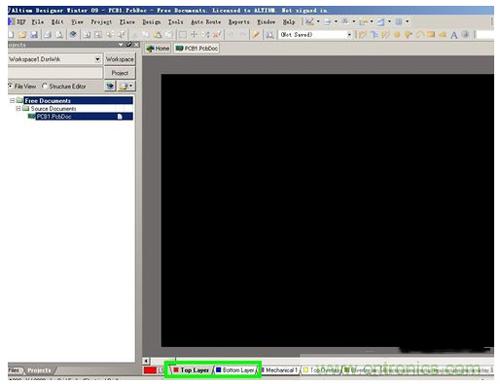Click the pencil icon beside Not Saved box
500x384 pixels.
pos(256,35)
